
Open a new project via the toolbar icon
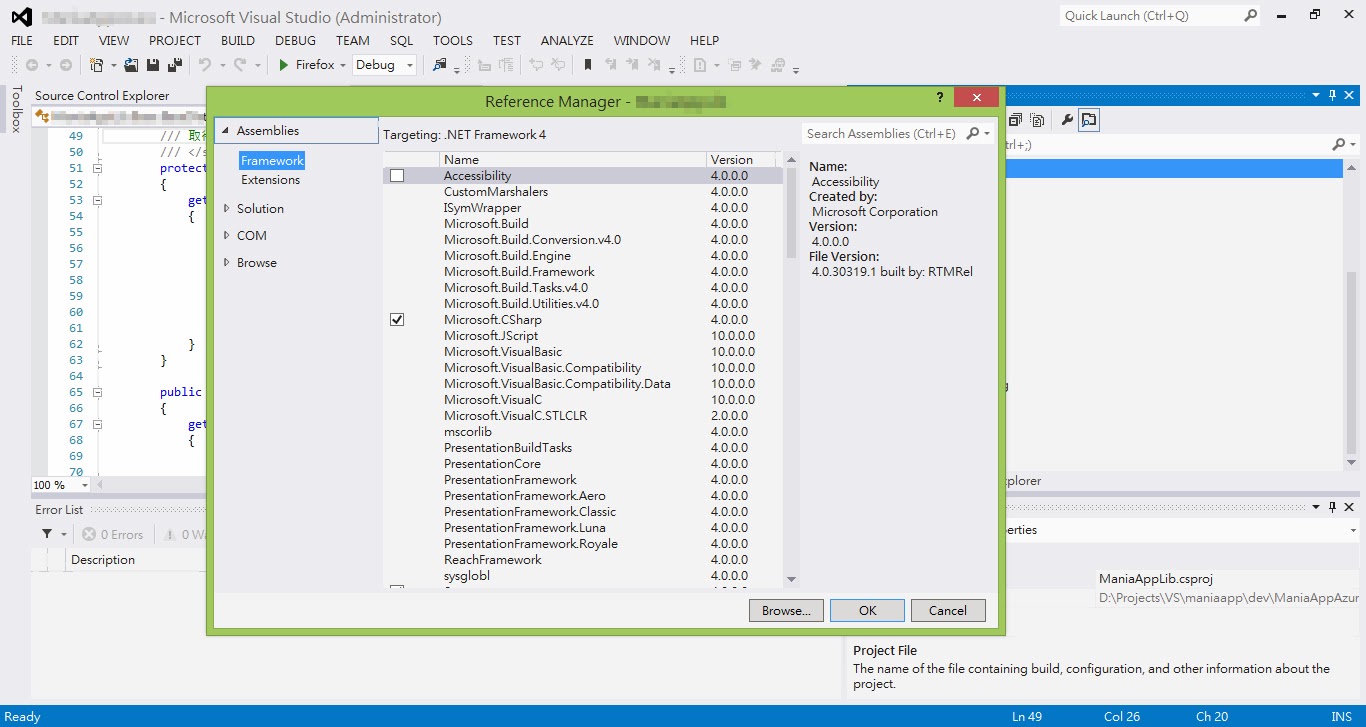point(97,64)
